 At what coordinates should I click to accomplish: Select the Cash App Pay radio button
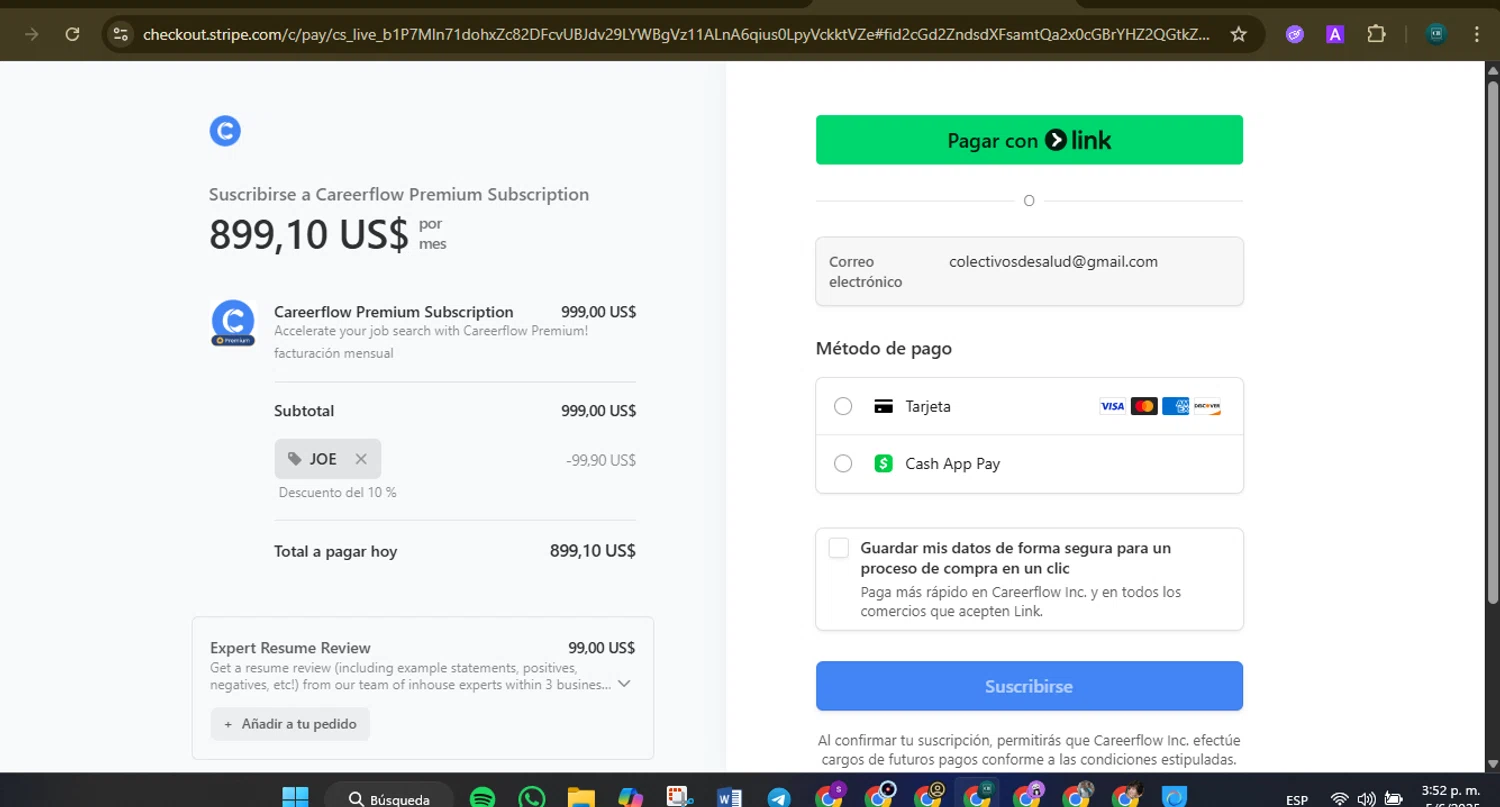point(843,463)
